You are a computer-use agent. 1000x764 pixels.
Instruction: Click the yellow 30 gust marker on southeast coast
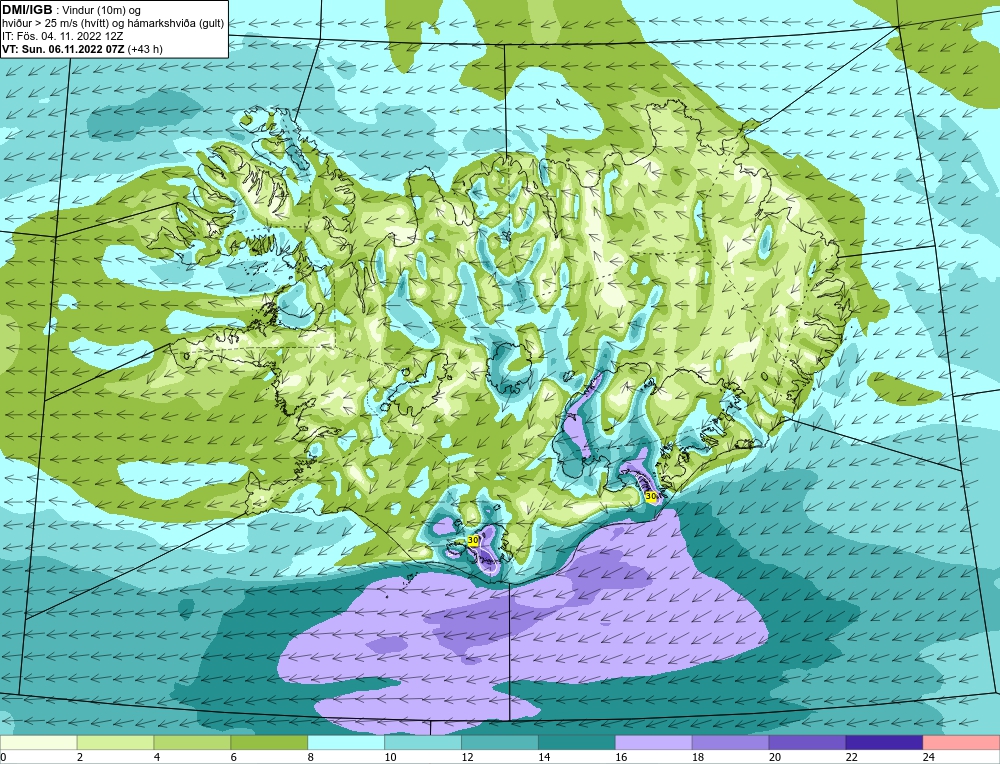click(651, 496)
